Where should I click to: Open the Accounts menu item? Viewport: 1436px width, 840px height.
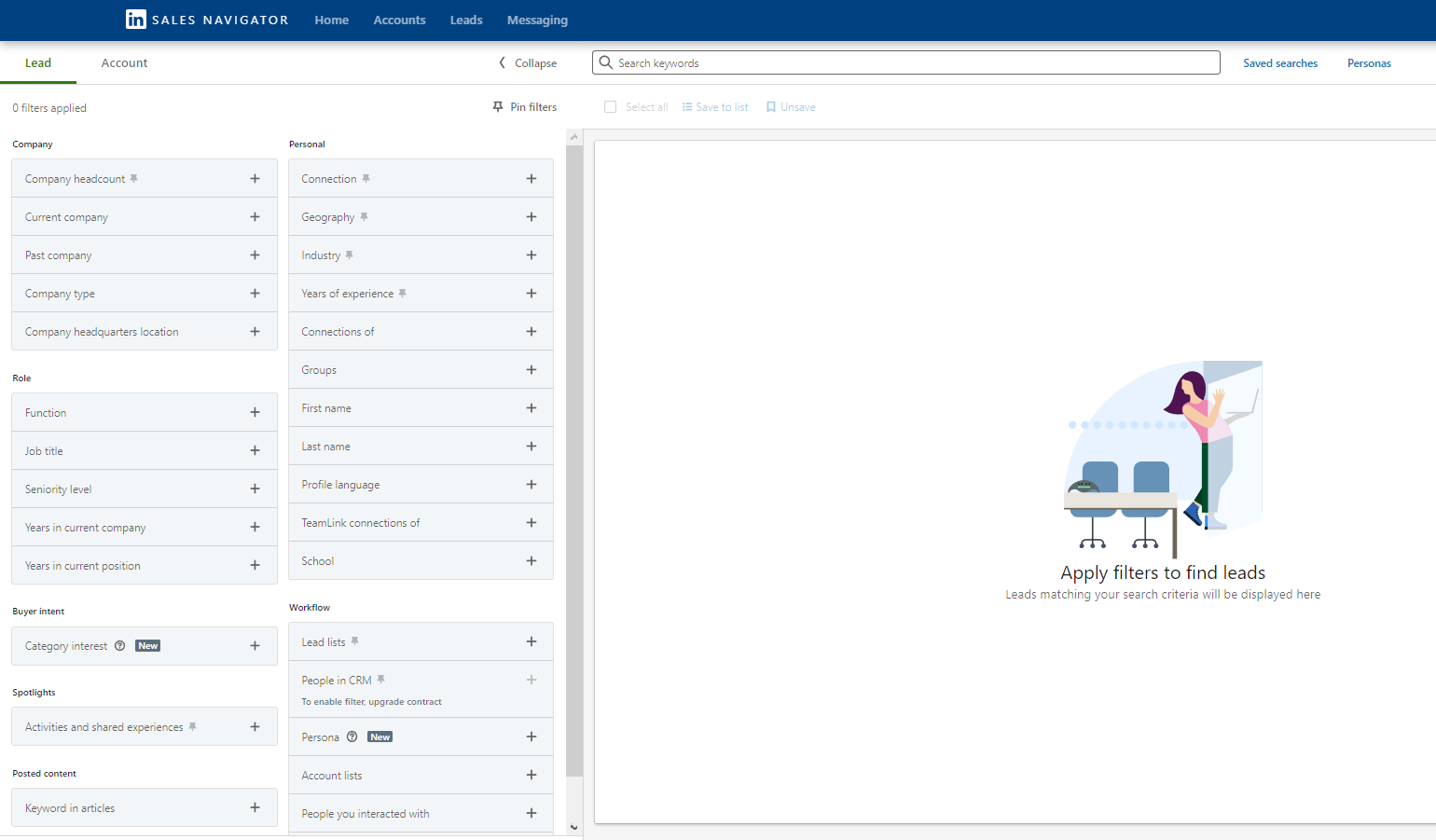point(399,20)
